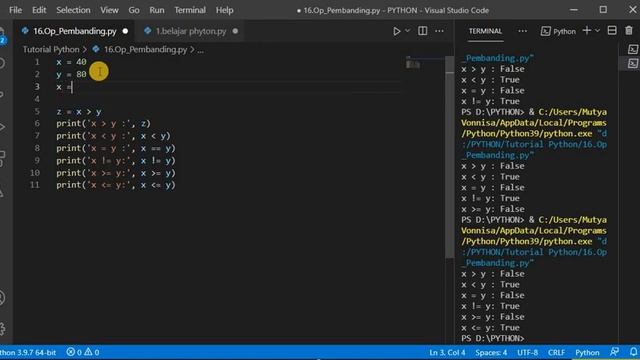
Task: Click the errors and warnings status indicator
Action: (83, 352)
